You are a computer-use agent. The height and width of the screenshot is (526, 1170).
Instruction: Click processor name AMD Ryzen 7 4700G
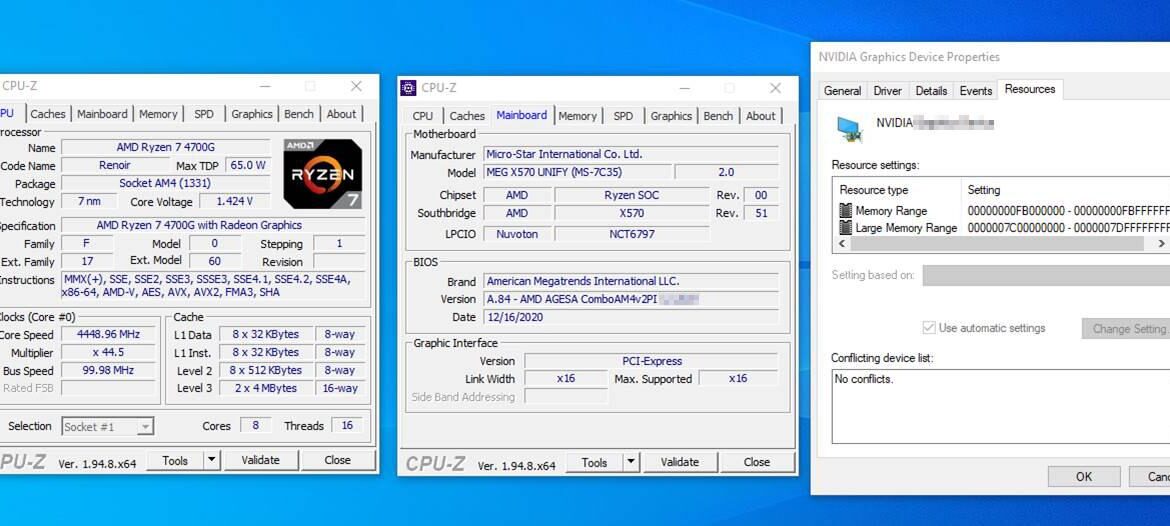coord(166,147)
